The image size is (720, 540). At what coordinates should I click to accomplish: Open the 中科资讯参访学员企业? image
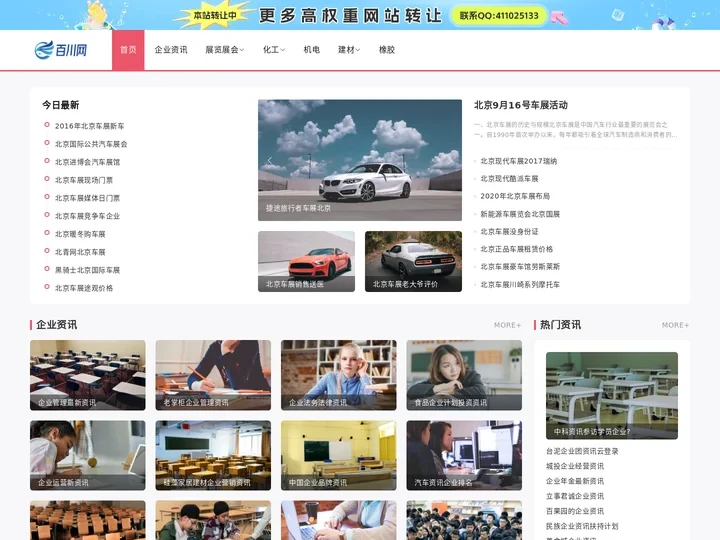point(612,396)
